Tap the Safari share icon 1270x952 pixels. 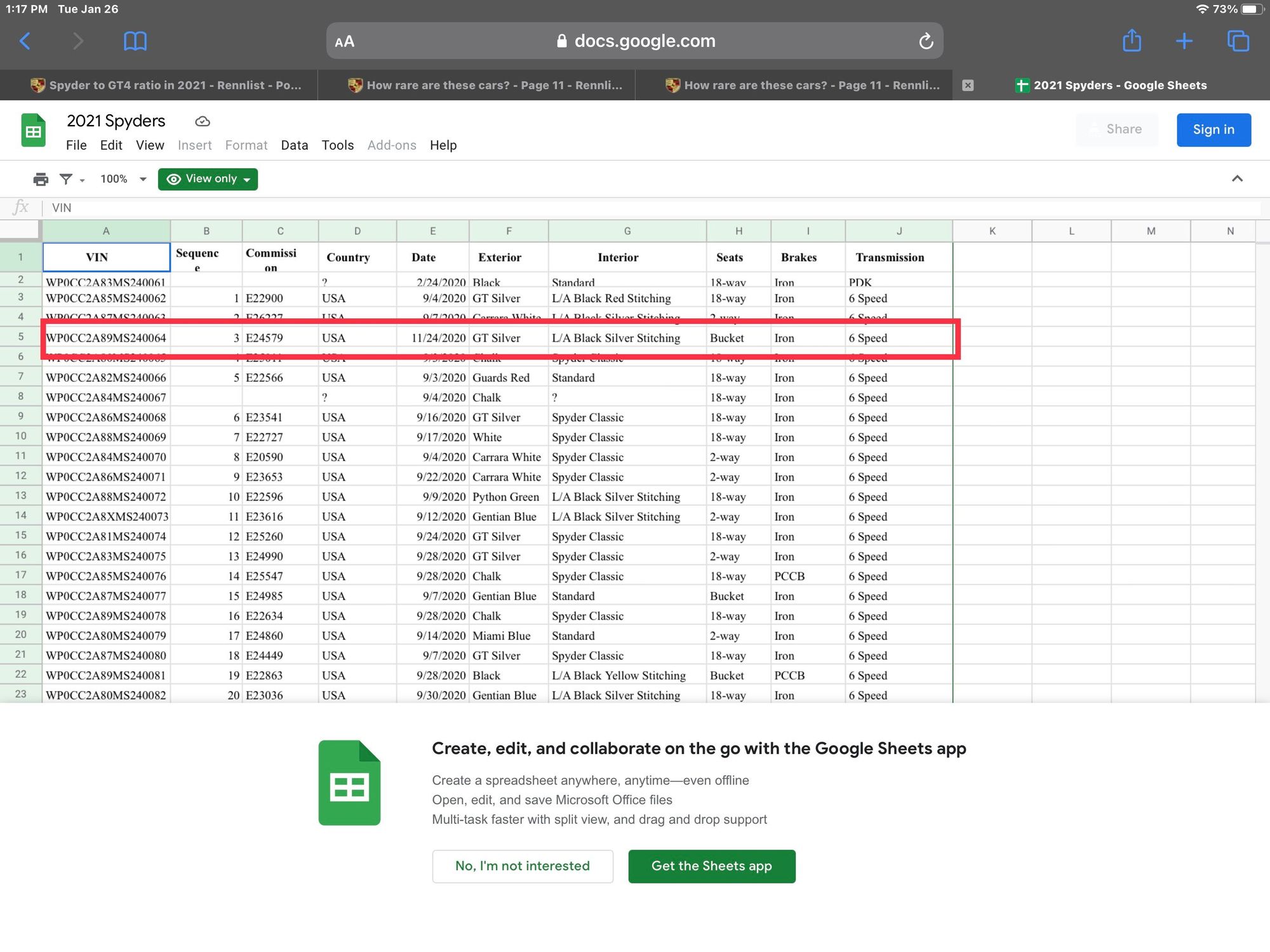pyautogui.click(x=1132, y=41)
